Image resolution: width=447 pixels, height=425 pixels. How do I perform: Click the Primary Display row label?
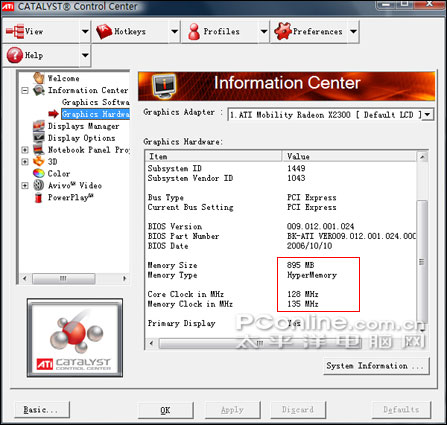coord(181,323)
